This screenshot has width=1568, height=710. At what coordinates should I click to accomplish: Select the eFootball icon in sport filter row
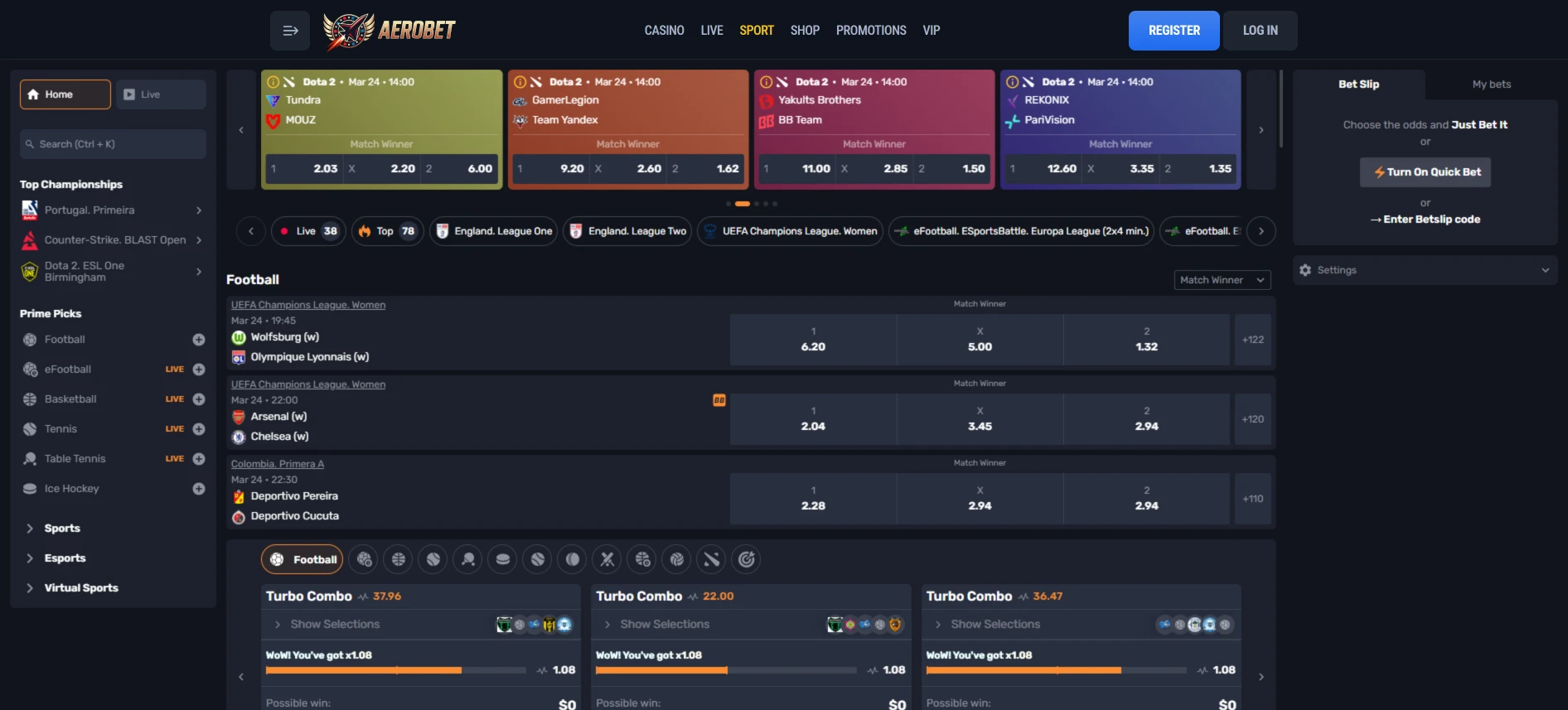[x=364, y=559]
